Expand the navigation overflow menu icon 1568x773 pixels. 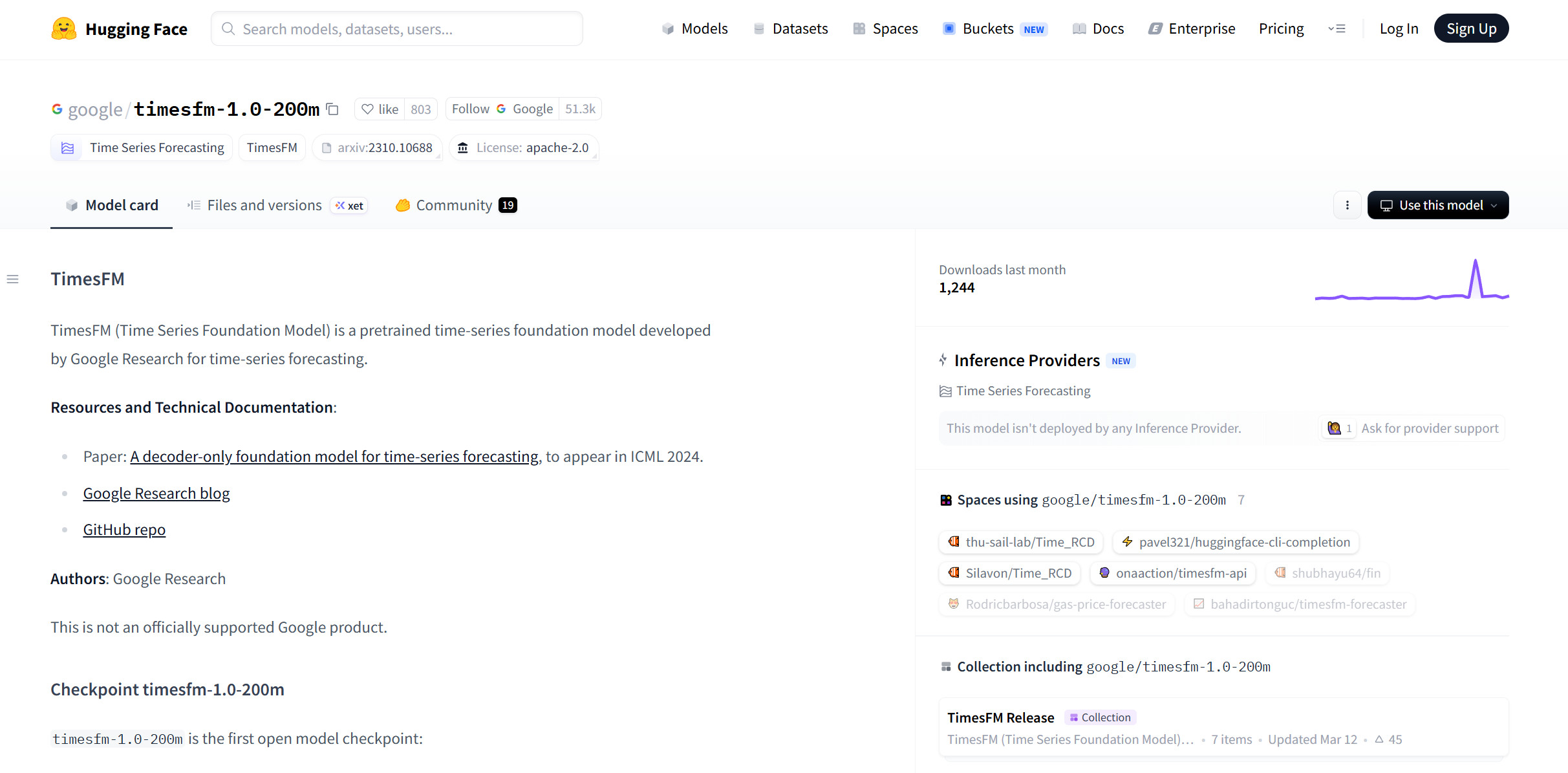coord(1337,29)
